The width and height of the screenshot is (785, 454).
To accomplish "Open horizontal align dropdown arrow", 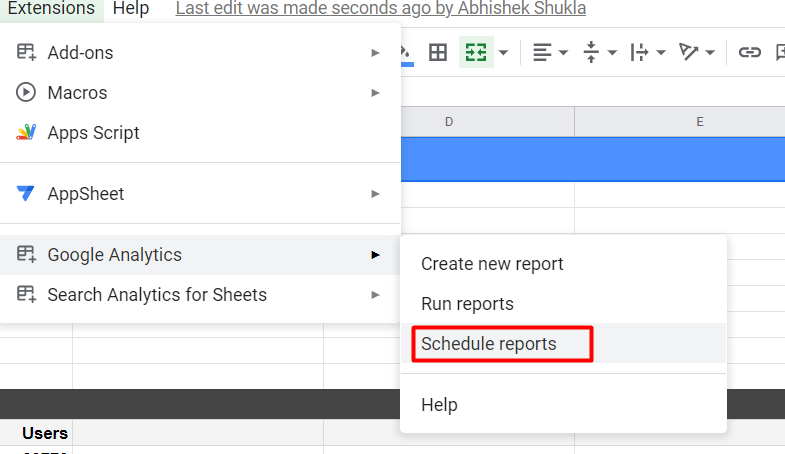I will click(x=563, y=52).
